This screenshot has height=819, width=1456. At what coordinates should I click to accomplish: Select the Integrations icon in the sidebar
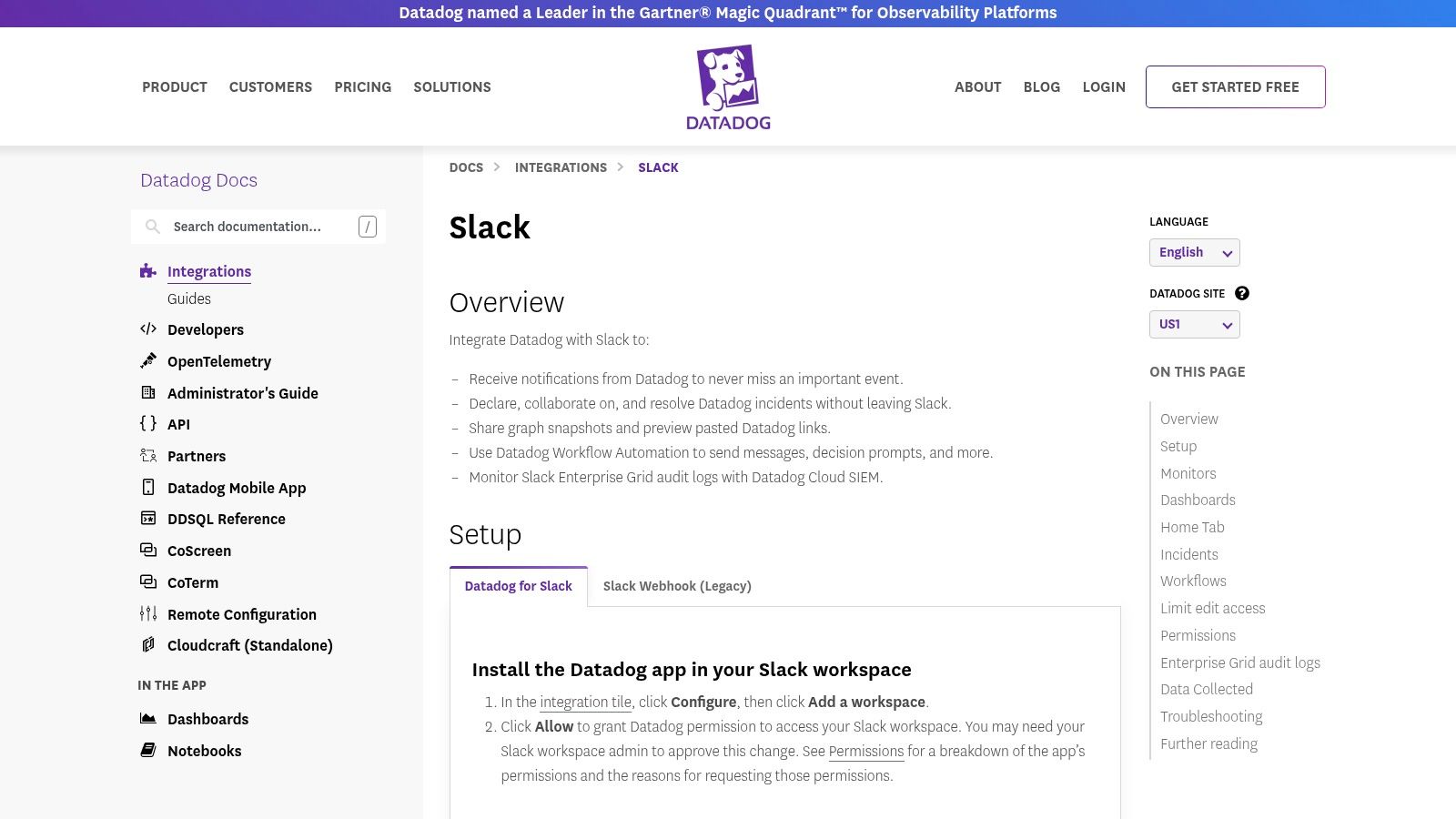coord(147,270)
